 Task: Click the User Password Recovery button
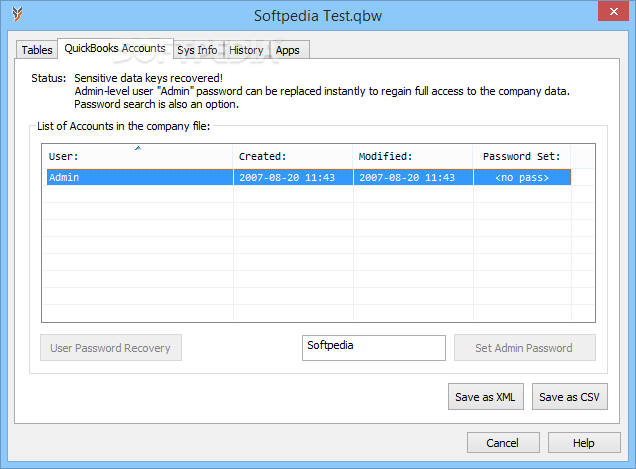click(x=111, y=348)
